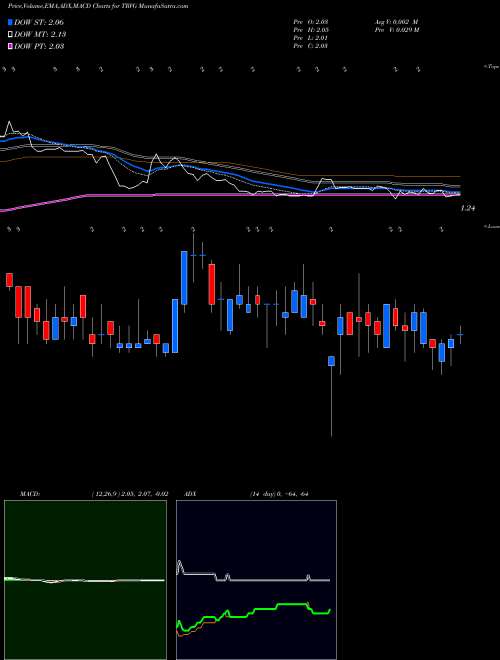Click the 'Pre C: 2.03' value
Image resolution: width=500 pixels, height=660 pixels.
[311, 46]
